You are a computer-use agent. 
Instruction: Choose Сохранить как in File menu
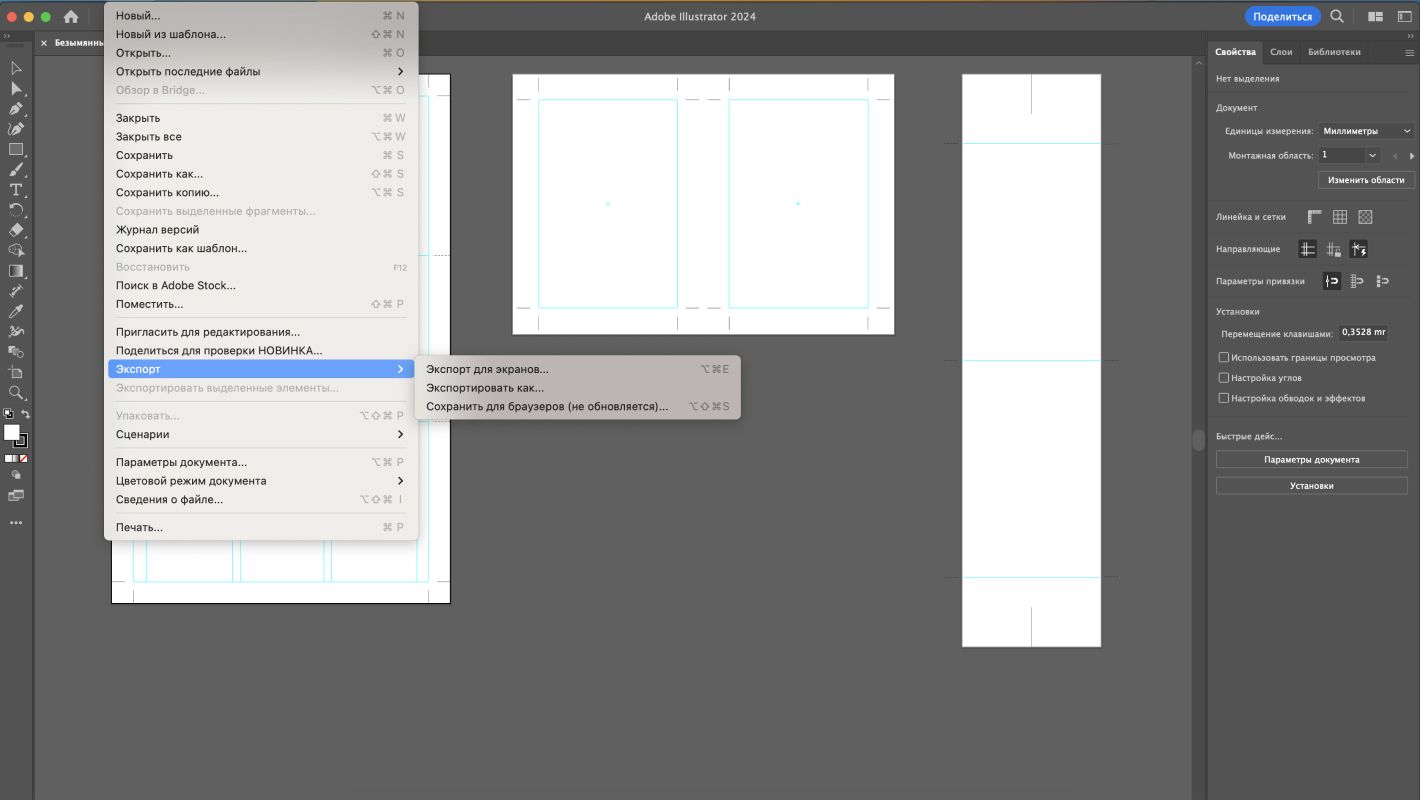(260, 174)
